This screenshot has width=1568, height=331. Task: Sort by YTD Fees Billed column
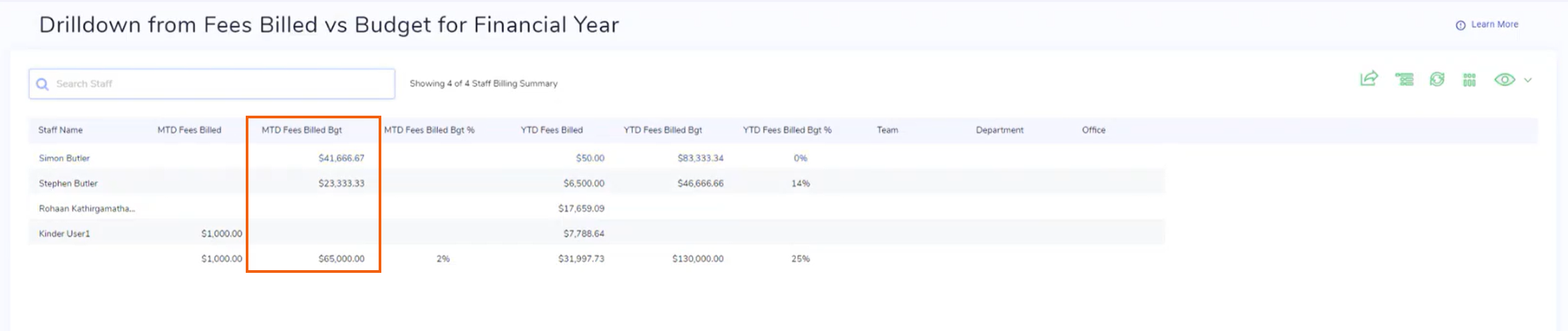(x=552, y=130)
